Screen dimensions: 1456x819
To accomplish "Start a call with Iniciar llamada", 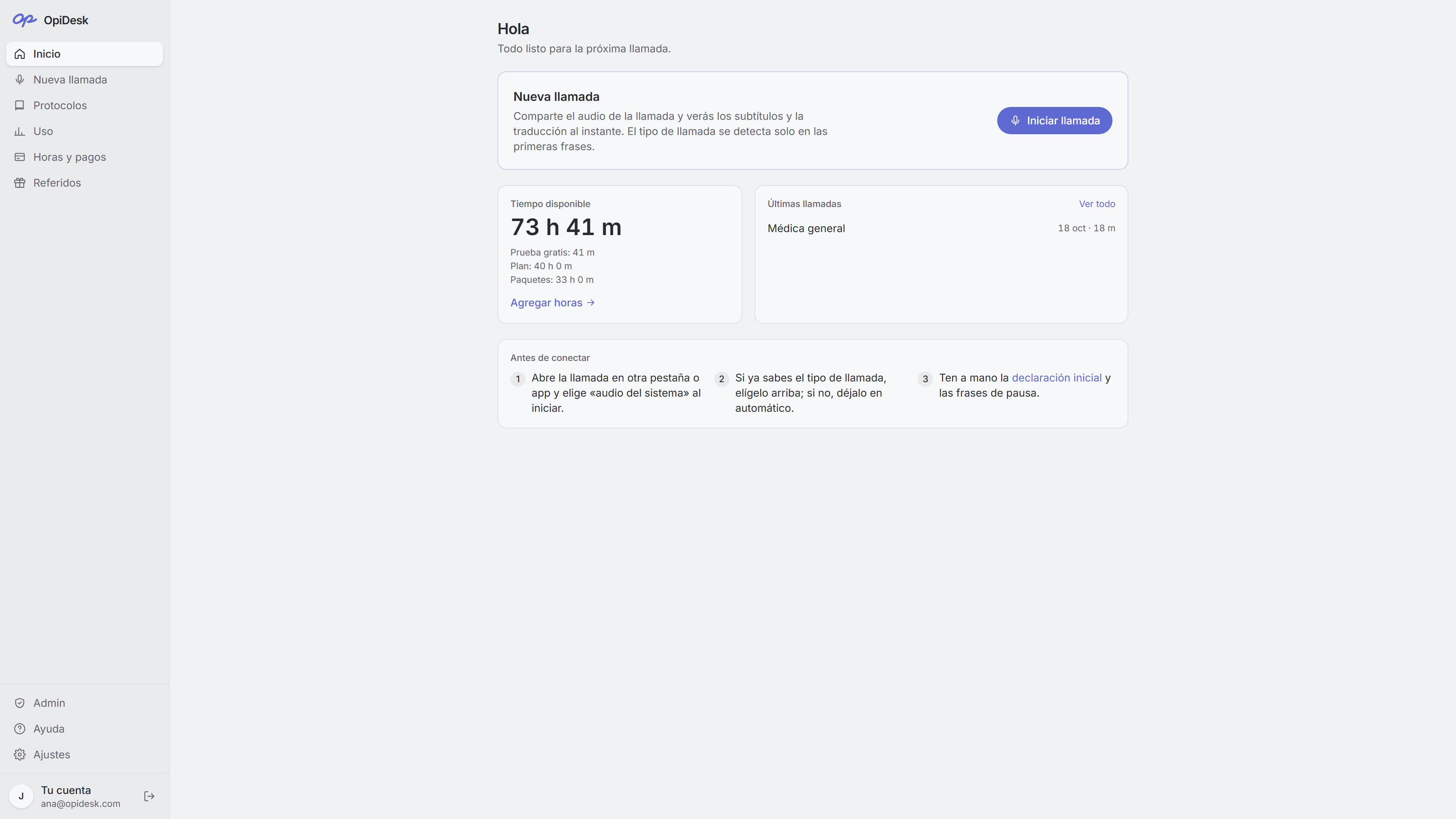I will point(1054,121).
